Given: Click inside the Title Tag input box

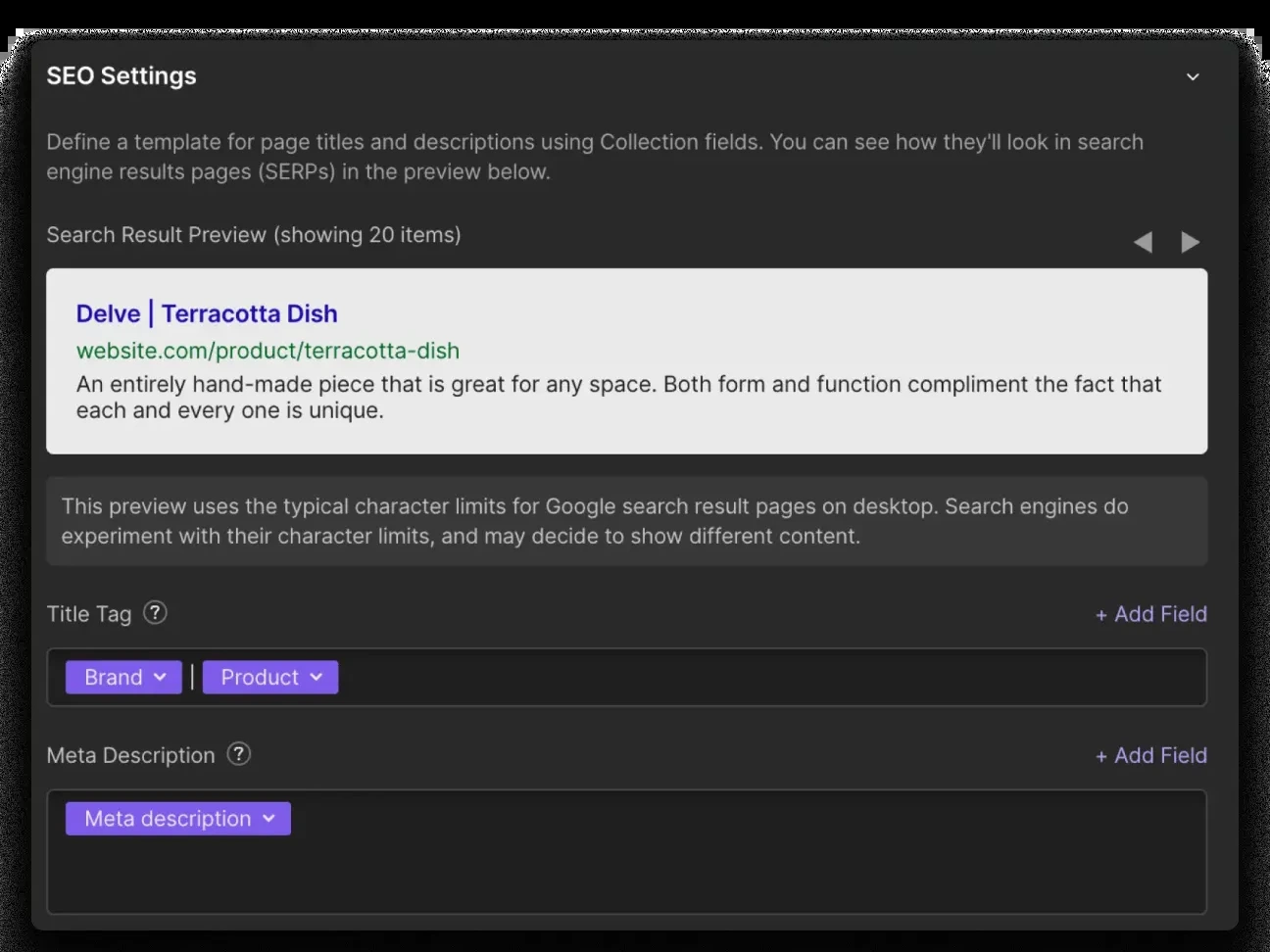Looking at the screenshot, I should (x=627, y=677).
